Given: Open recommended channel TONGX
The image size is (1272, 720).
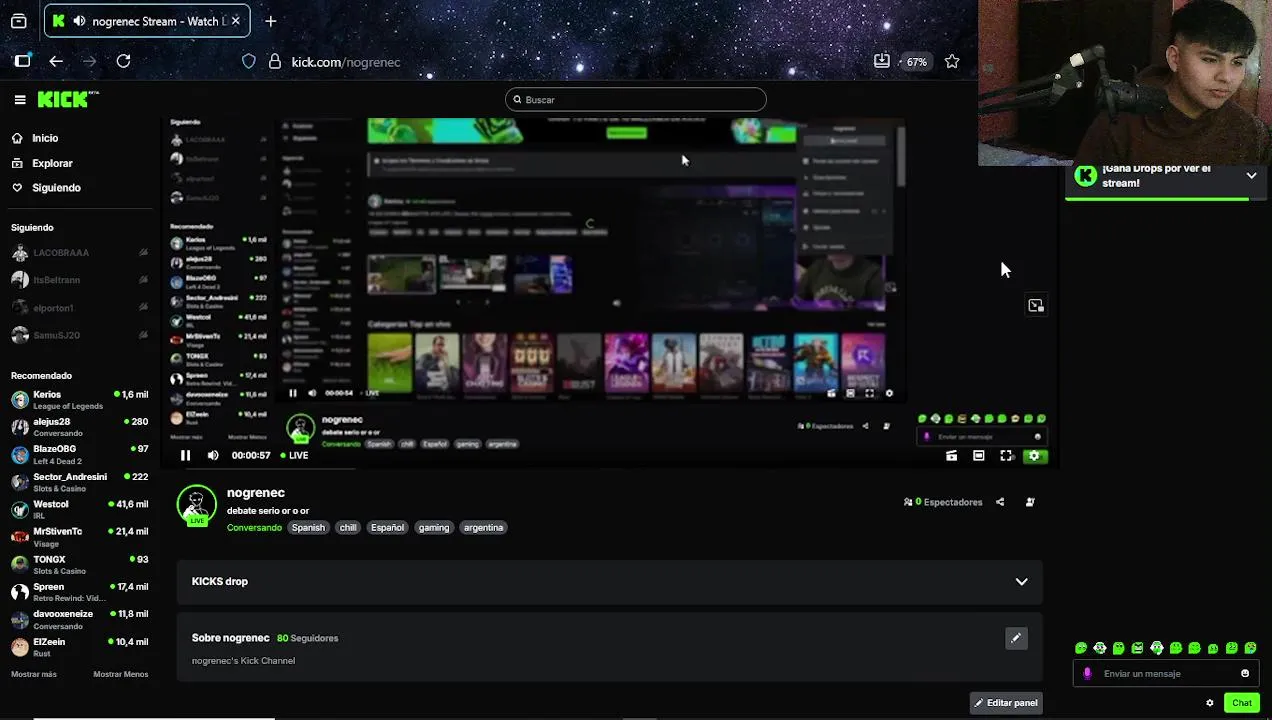Looking at the screenshot, I should (80, 565).
